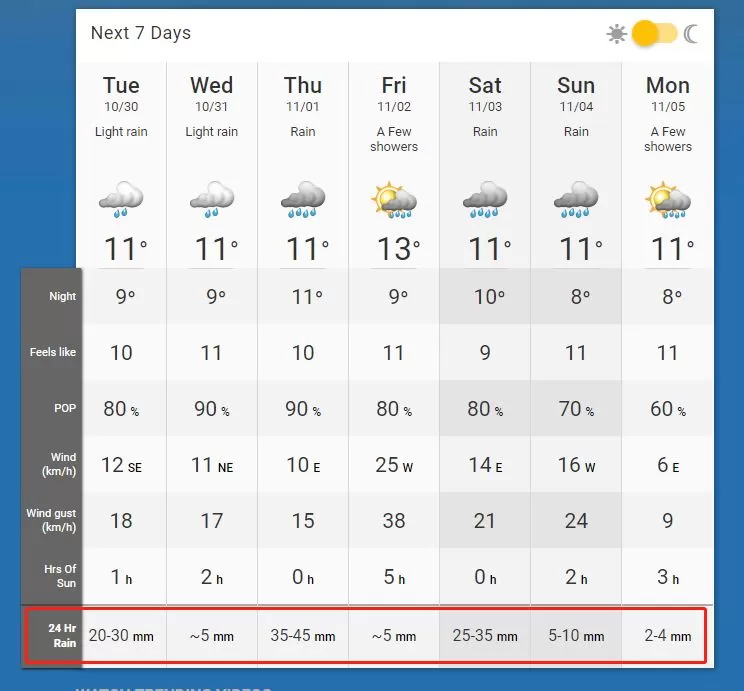Click Thursday's 11° night temperature
The height and width of the screenshot is (691, 744).
(307, 297)
